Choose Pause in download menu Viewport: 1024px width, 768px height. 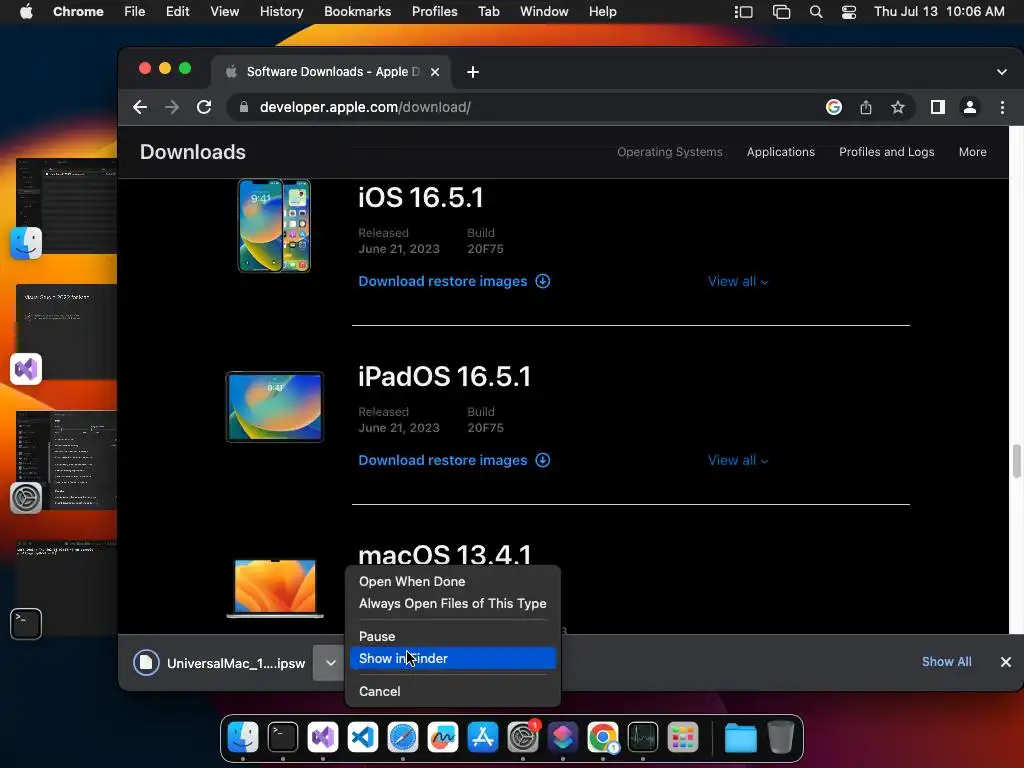coord(453,636)
